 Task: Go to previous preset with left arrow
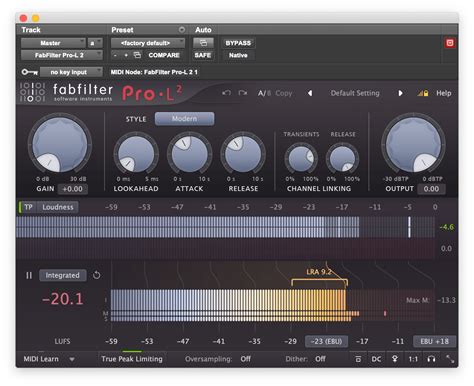[x=310, y=93]
